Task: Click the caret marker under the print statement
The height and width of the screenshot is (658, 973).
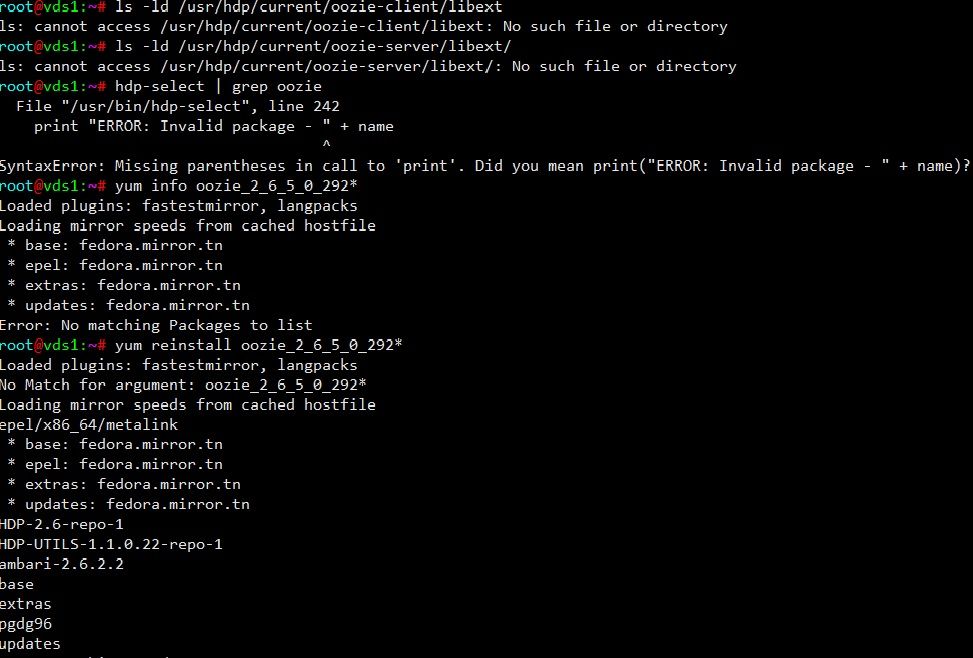Action: (326, 146)
